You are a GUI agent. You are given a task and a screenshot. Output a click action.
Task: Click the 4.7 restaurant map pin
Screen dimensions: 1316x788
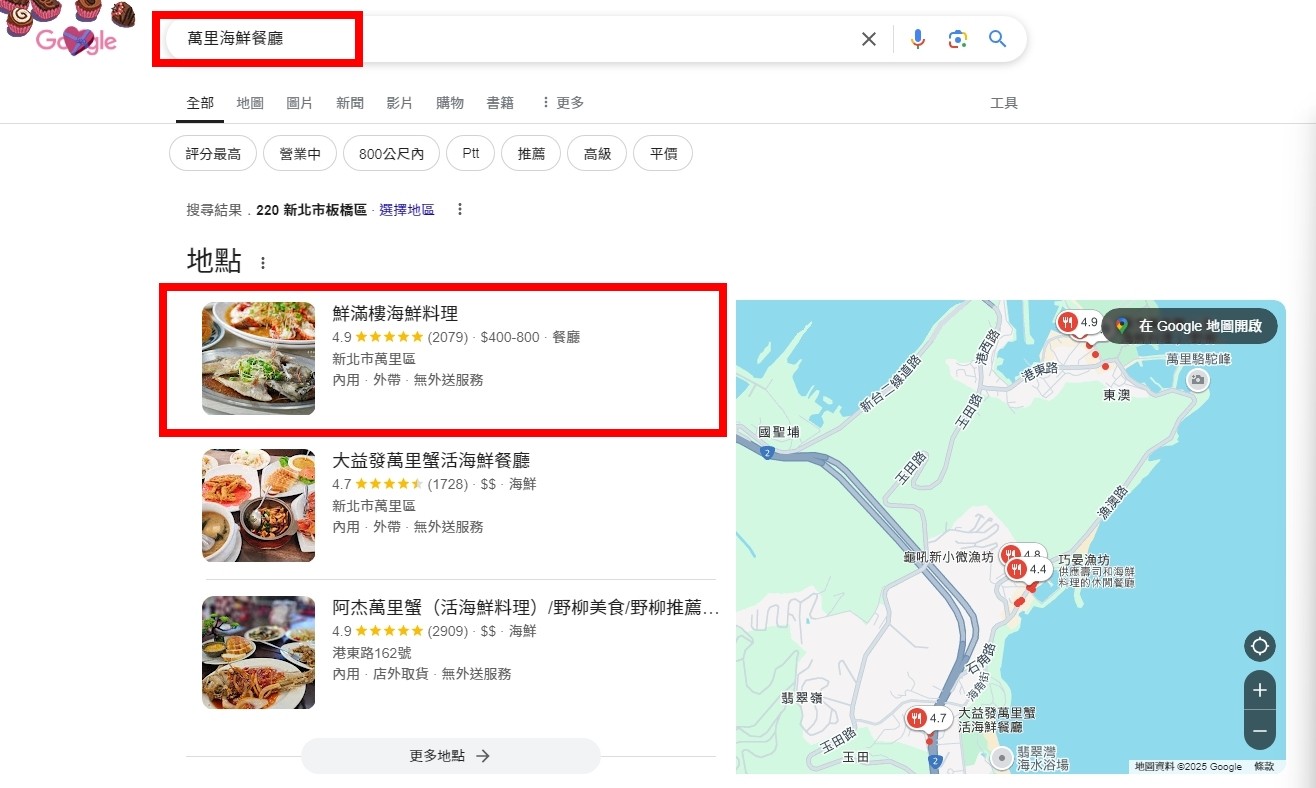click(x=928, y=718)
